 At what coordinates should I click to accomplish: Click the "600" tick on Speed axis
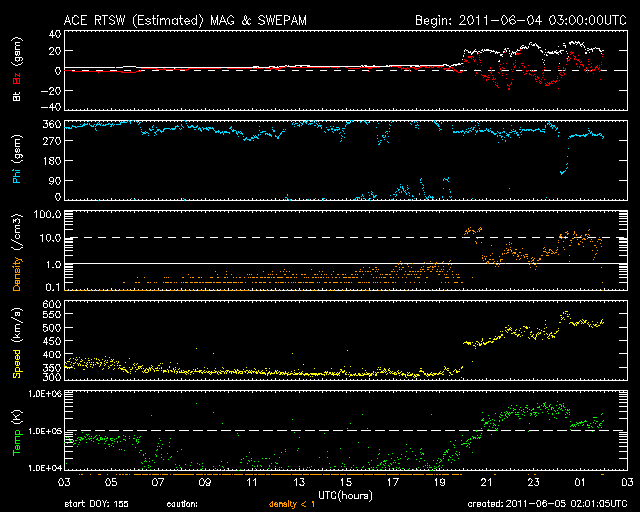[x=52, y=304]
